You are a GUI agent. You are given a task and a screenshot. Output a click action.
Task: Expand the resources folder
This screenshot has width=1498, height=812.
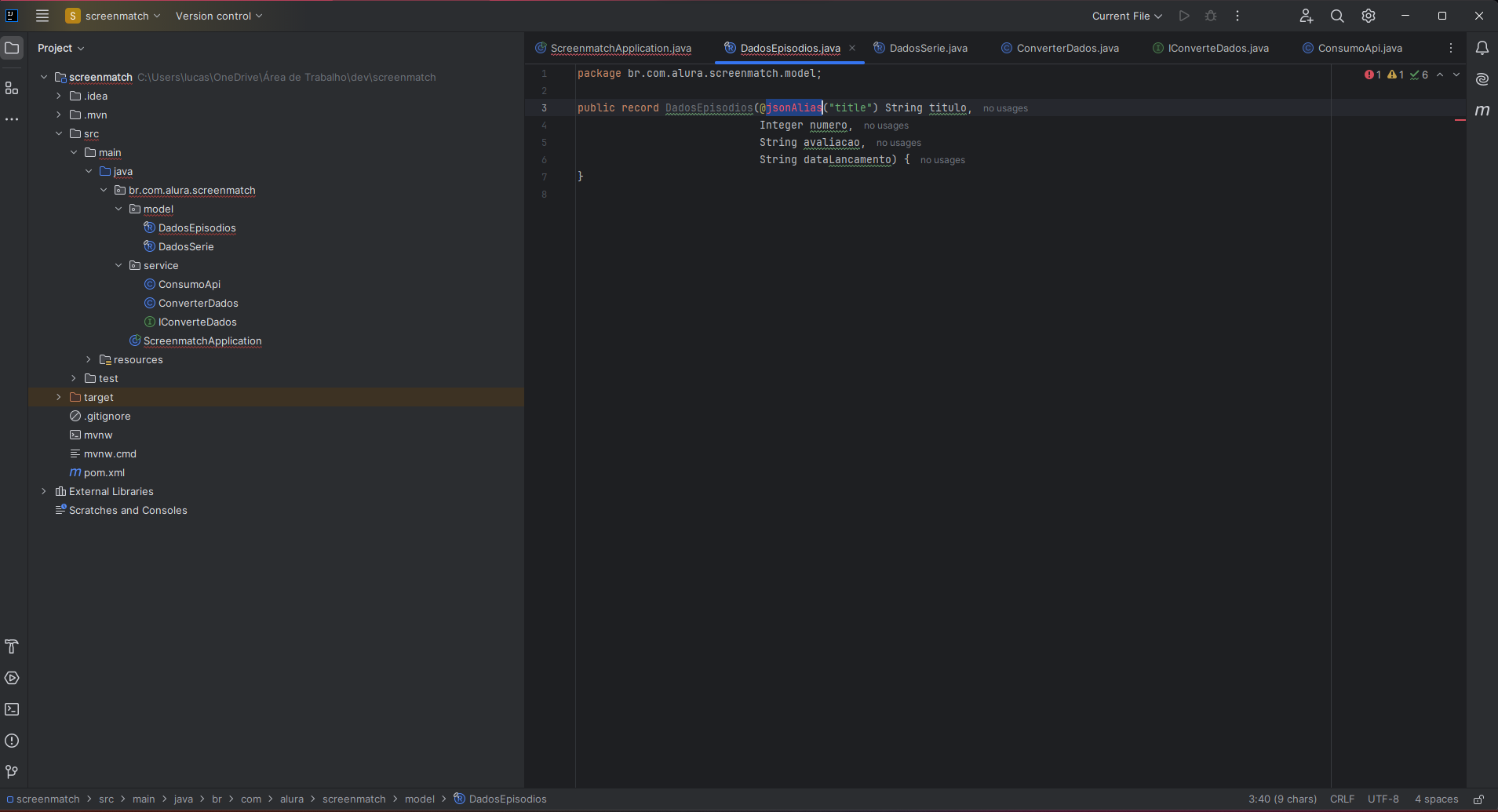coord(89,359)
